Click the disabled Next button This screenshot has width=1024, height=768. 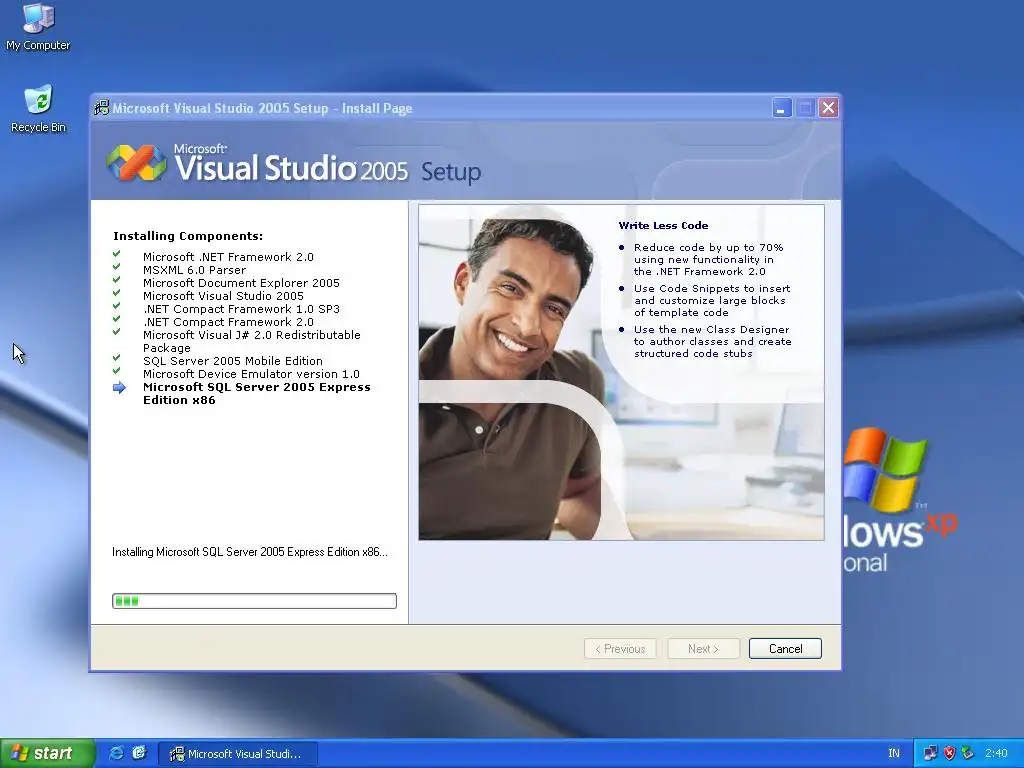click(x=703, y=648)
